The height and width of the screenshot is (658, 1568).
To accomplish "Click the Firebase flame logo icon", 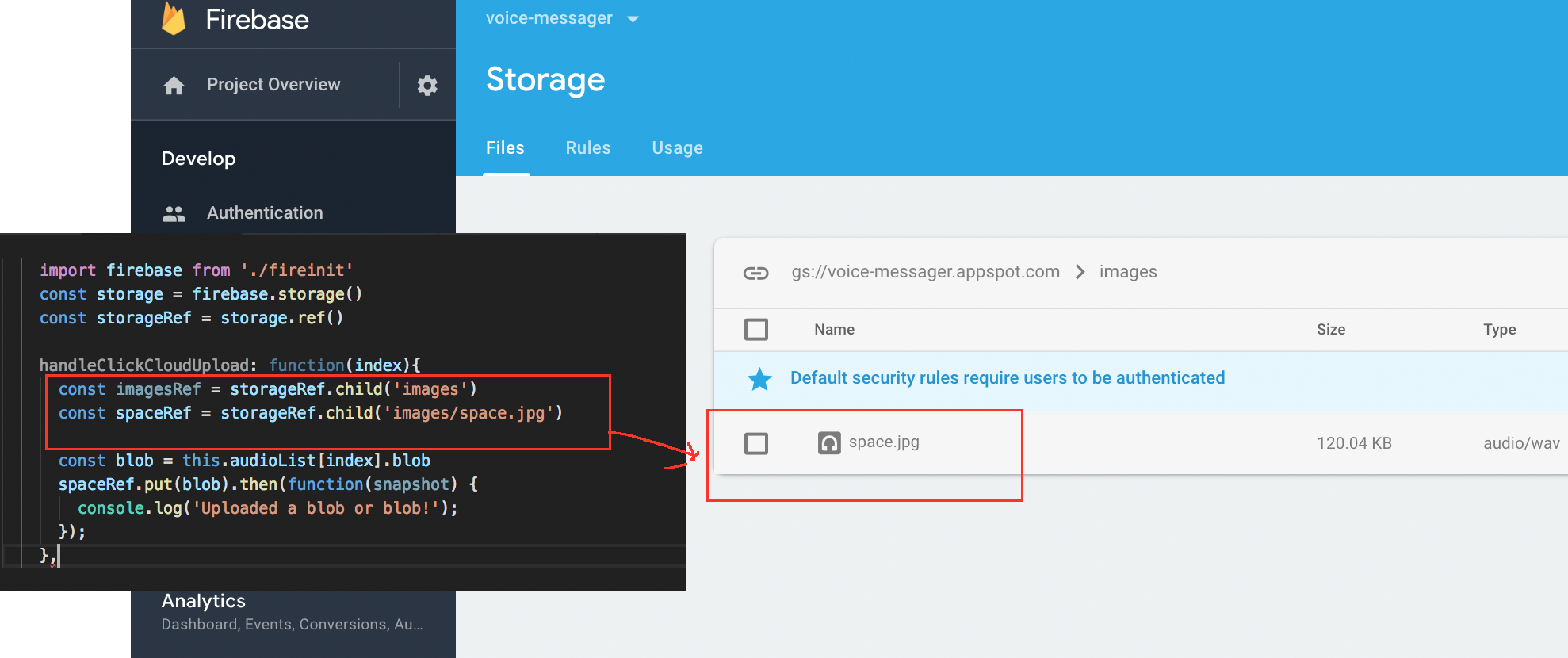I will pyautogui.click(x=174, y=19).
